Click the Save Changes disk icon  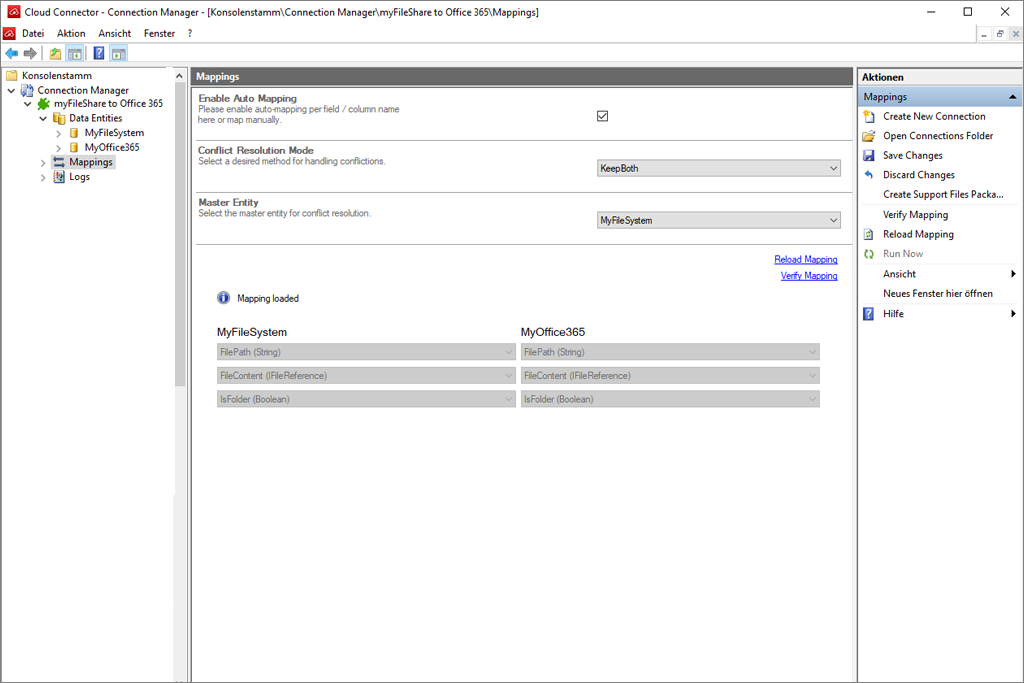tap(869, 155)
